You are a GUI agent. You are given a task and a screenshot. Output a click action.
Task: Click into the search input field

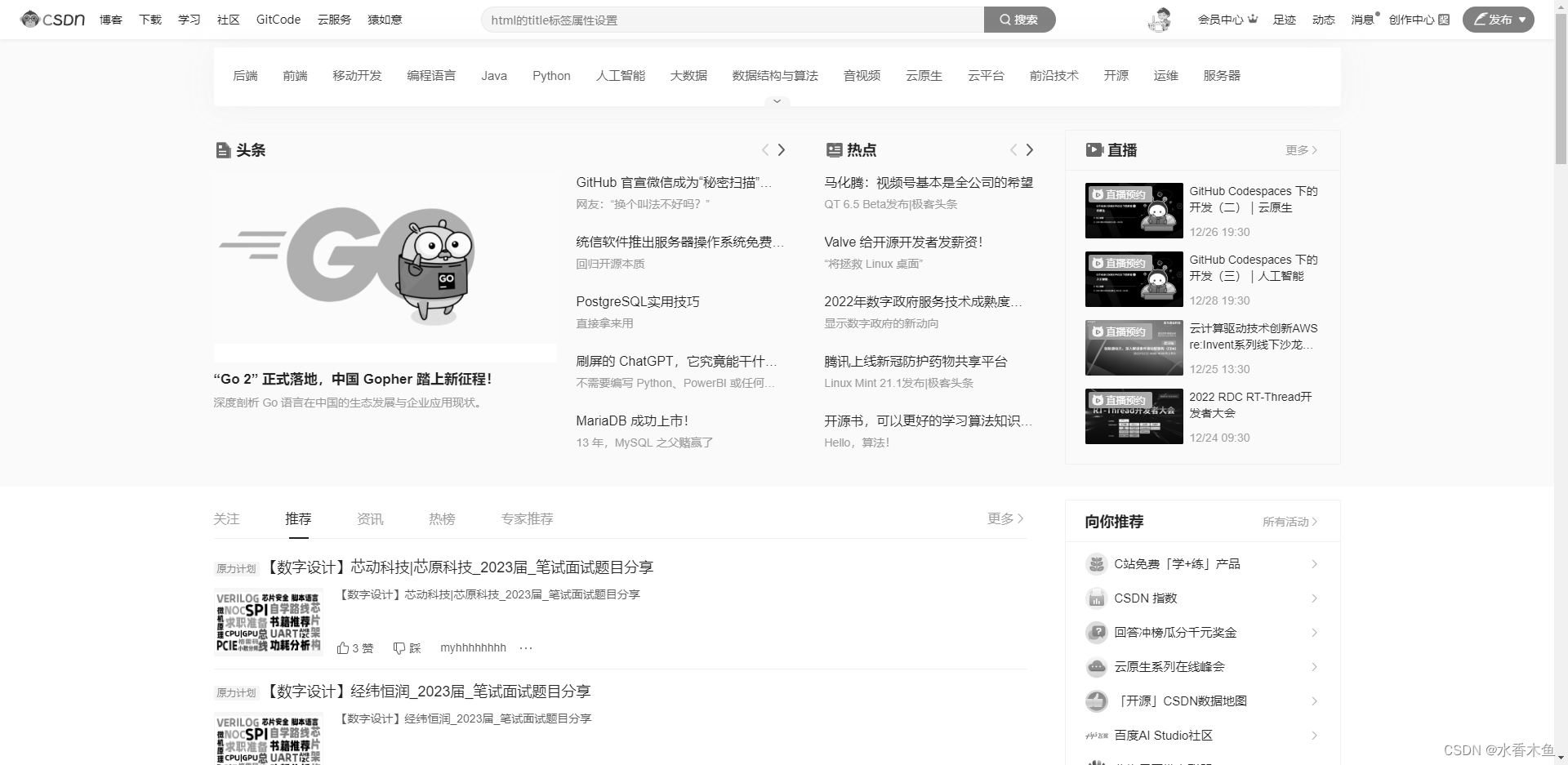click(x=733, y=20)
